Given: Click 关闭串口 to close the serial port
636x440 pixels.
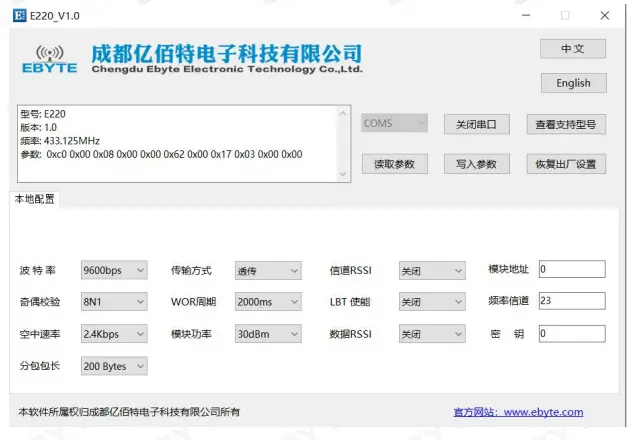Looking at the screenshot, I should [477, 124].
